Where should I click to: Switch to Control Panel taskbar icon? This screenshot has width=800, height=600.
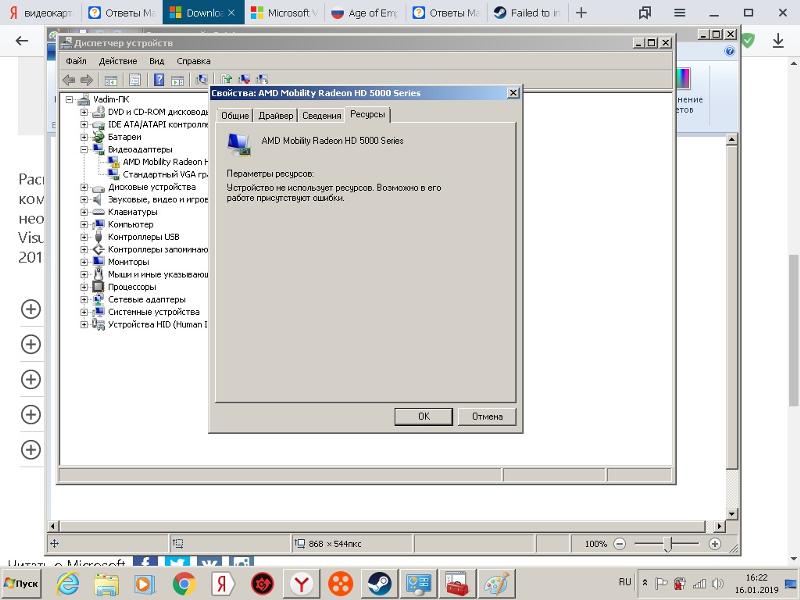click(x=418, y=583)
